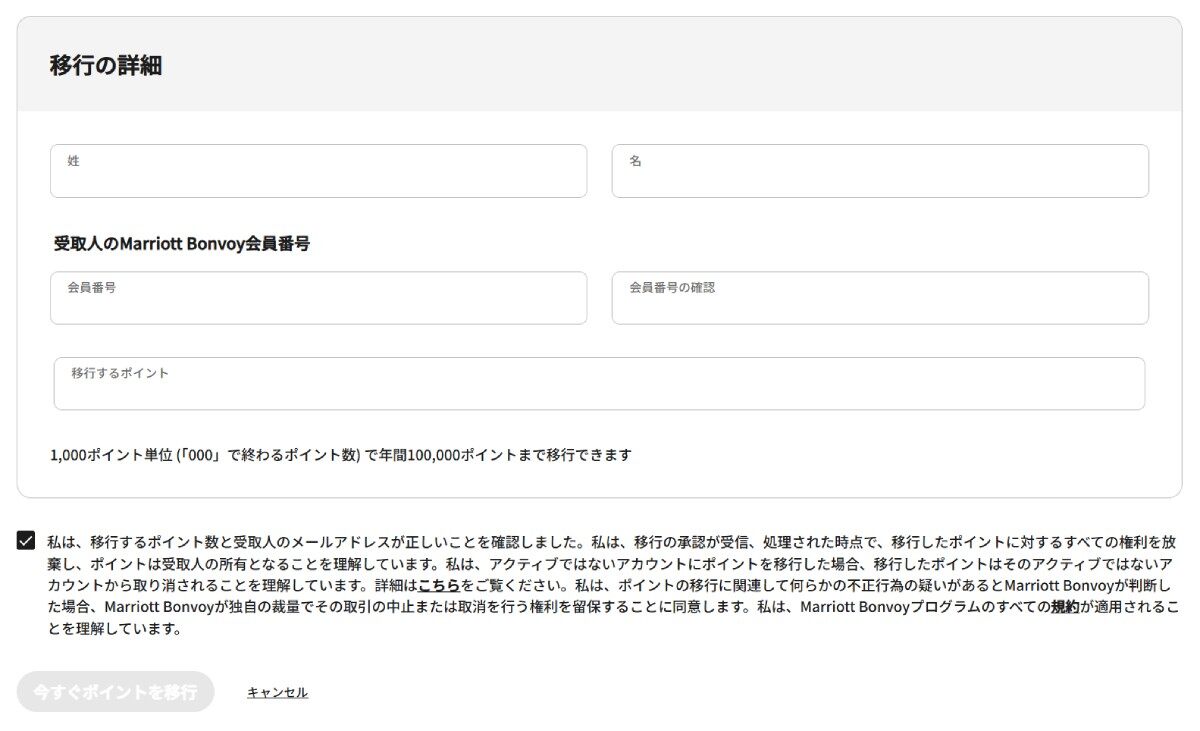Open the 規約 terms link
The image size is (1200, 731).
[1065, 607]
